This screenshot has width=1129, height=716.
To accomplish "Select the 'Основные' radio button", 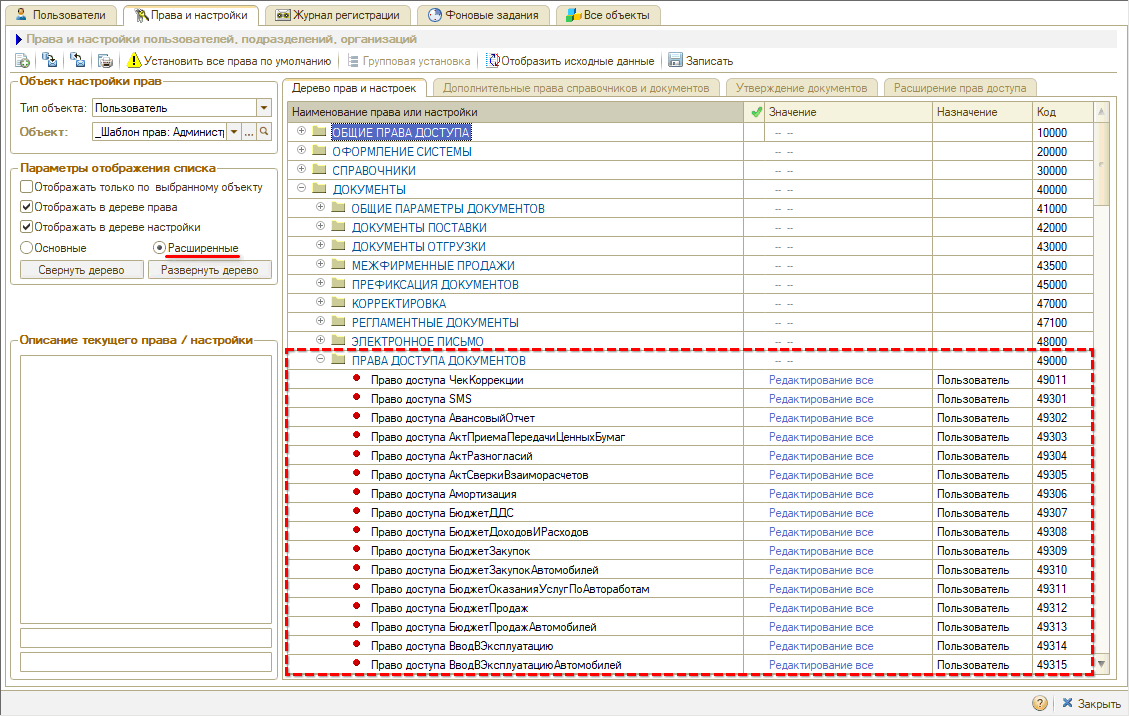I will 27,247.
